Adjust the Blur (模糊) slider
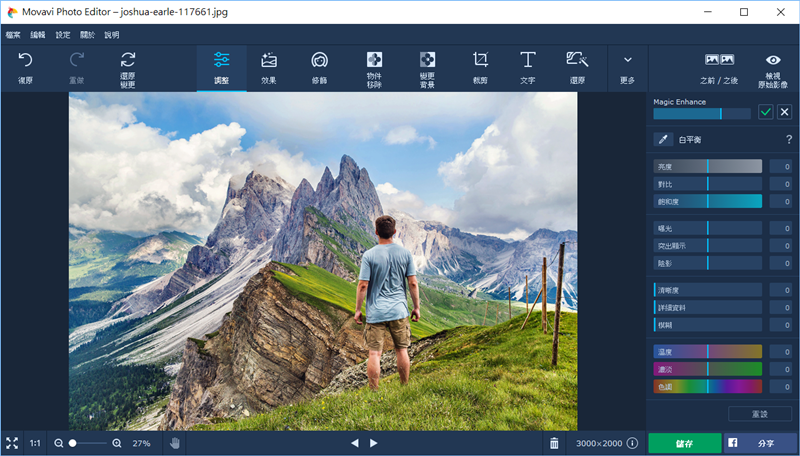This screenshot has width=800, height=456. tap(708, 325)
